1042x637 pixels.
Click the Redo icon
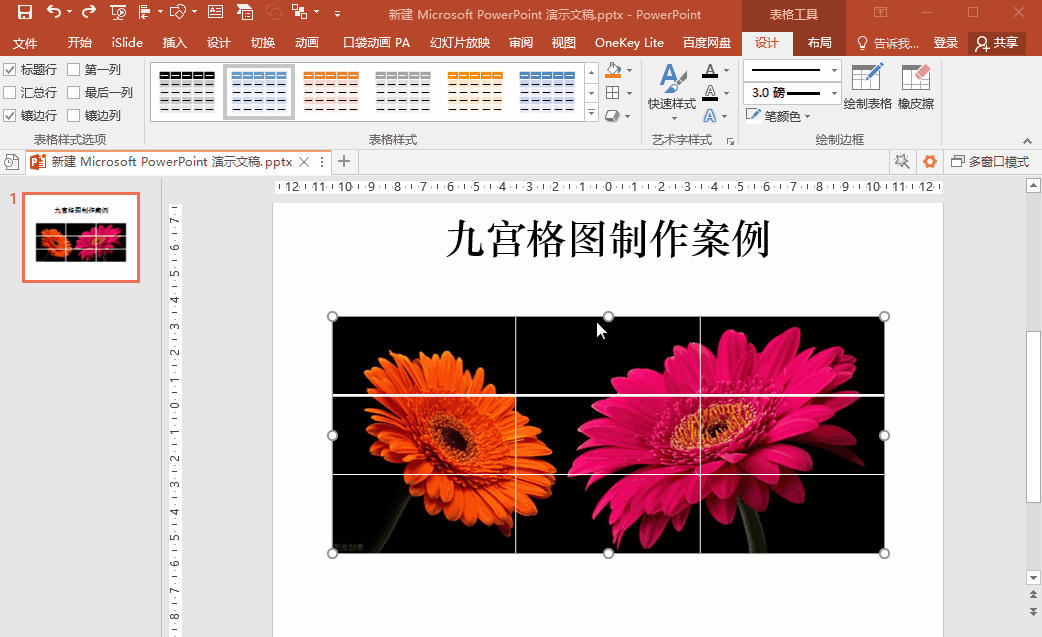coord(90,12)
